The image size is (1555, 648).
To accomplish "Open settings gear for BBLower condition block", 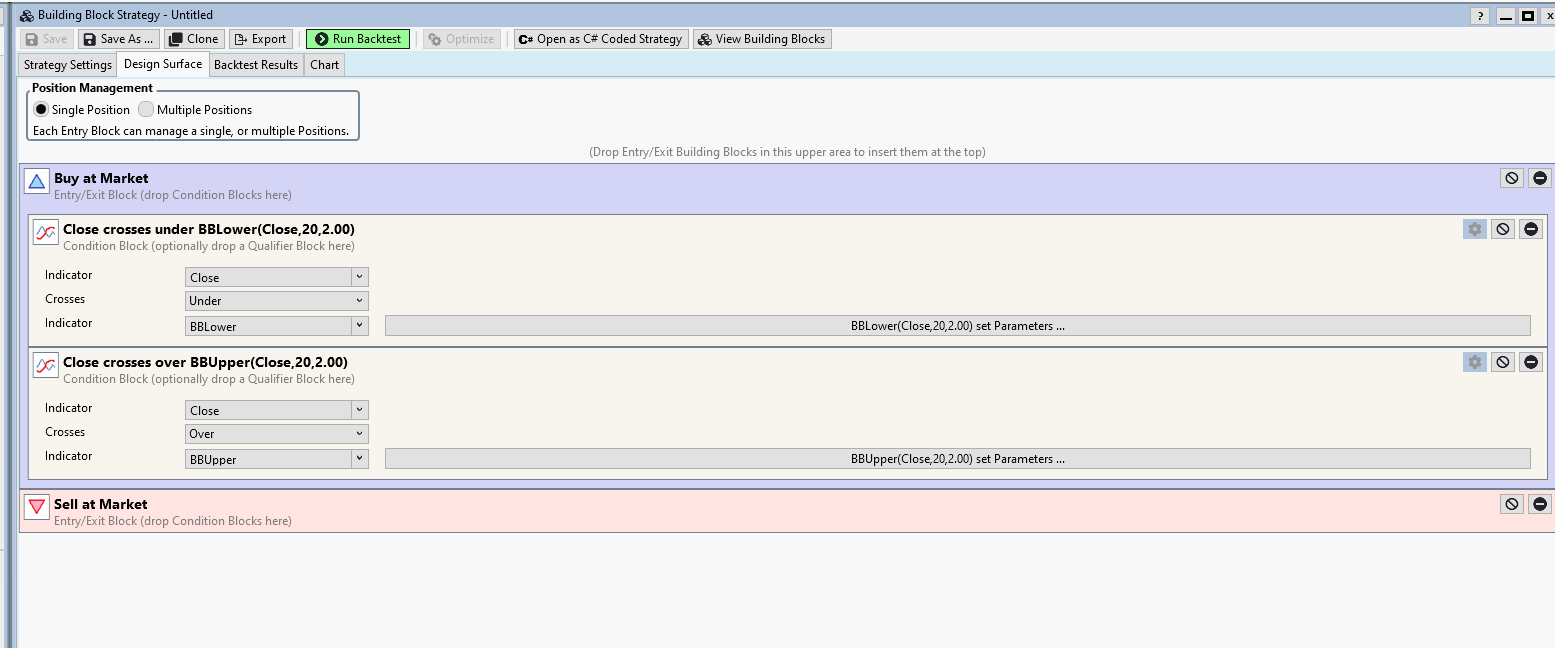I will pyautogui.click(x=1474, y=229).
